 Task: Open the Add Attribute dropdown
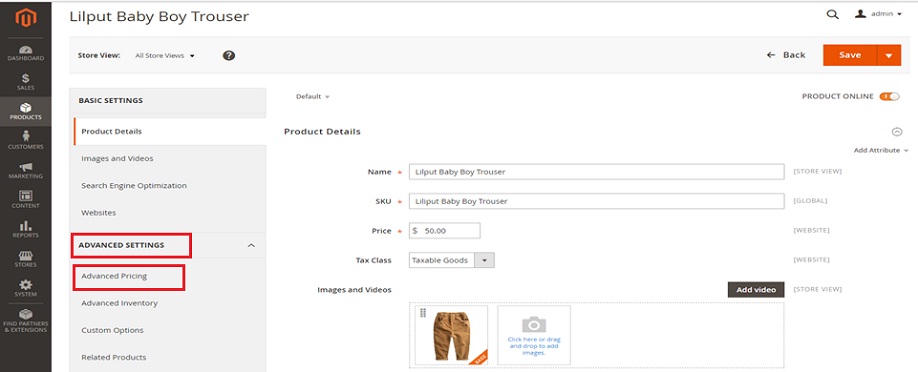[x=881, y=151]
